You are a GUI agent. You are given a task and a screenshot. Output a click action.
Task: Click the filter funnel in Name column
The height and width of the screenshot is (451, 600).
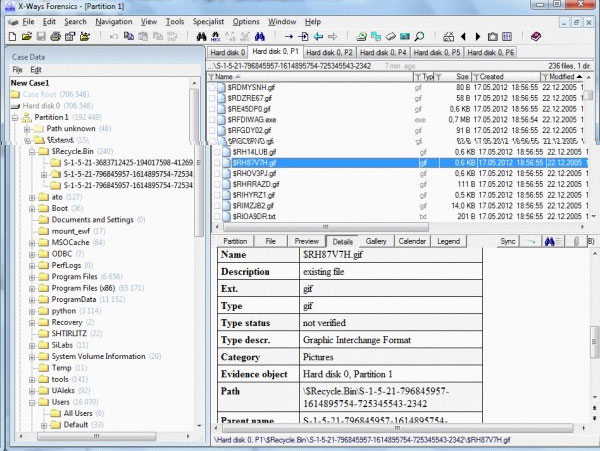pos(211,77)
